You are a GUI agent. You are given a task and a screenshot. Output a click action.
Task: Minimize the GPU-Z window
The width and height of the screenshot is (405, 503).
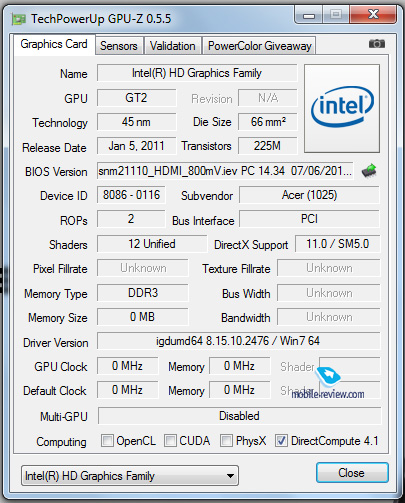309,15
